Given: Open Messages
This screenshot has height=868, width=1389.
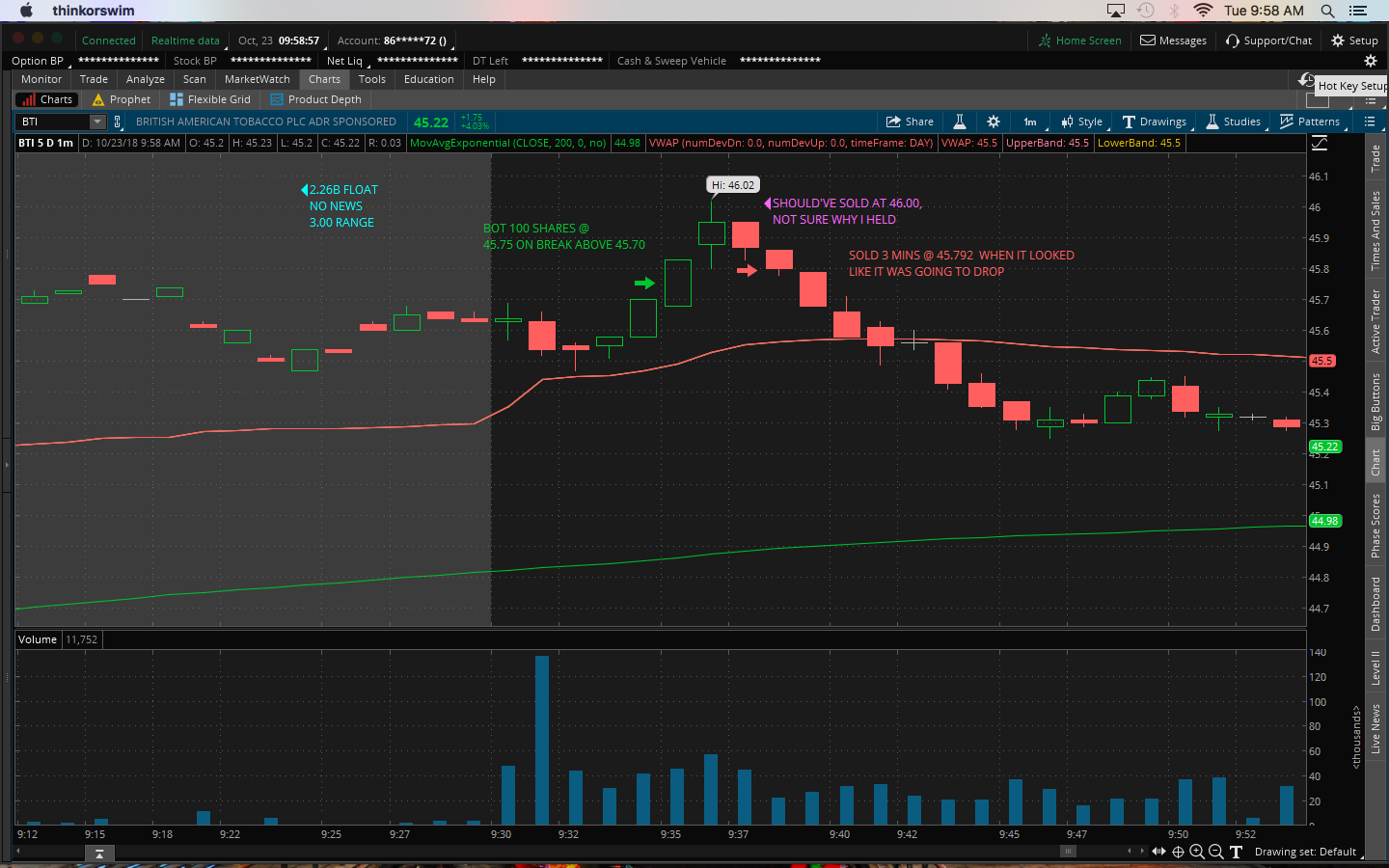Looking at the screenshot, I should pos(1173,41).
